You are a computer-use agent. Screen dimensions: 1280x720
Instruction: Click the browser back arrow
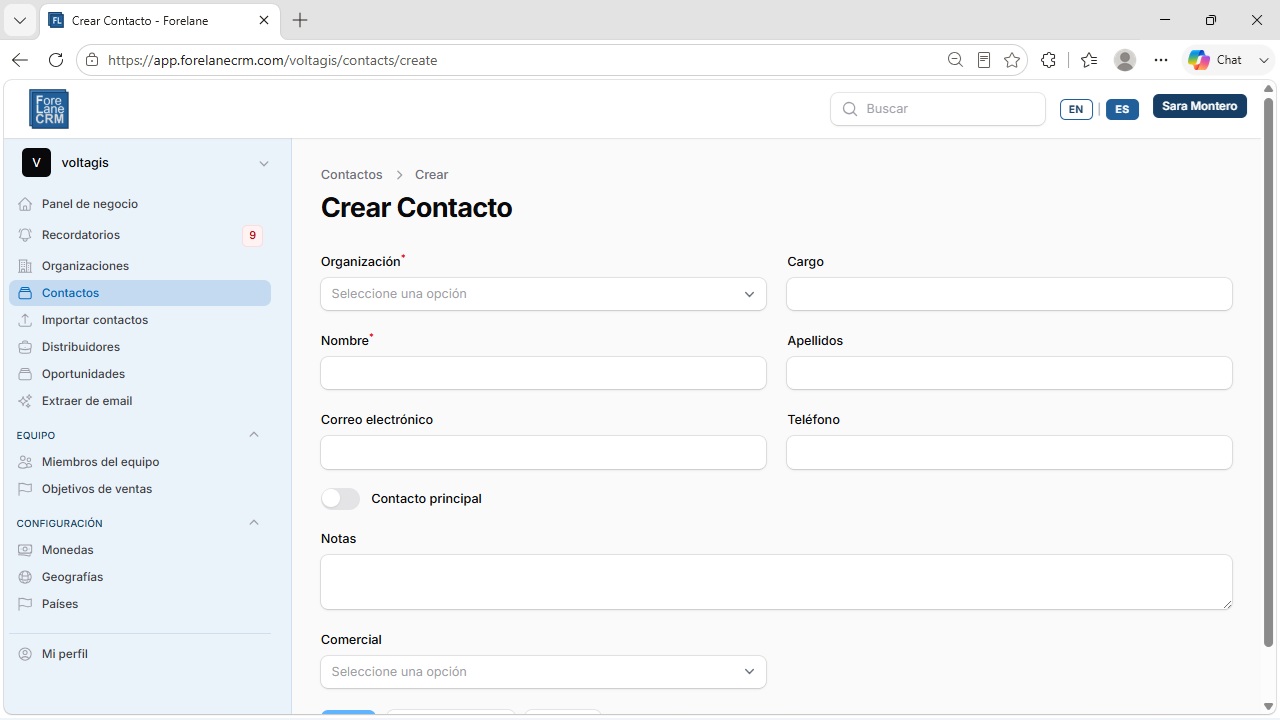click(x=20, y=60)
